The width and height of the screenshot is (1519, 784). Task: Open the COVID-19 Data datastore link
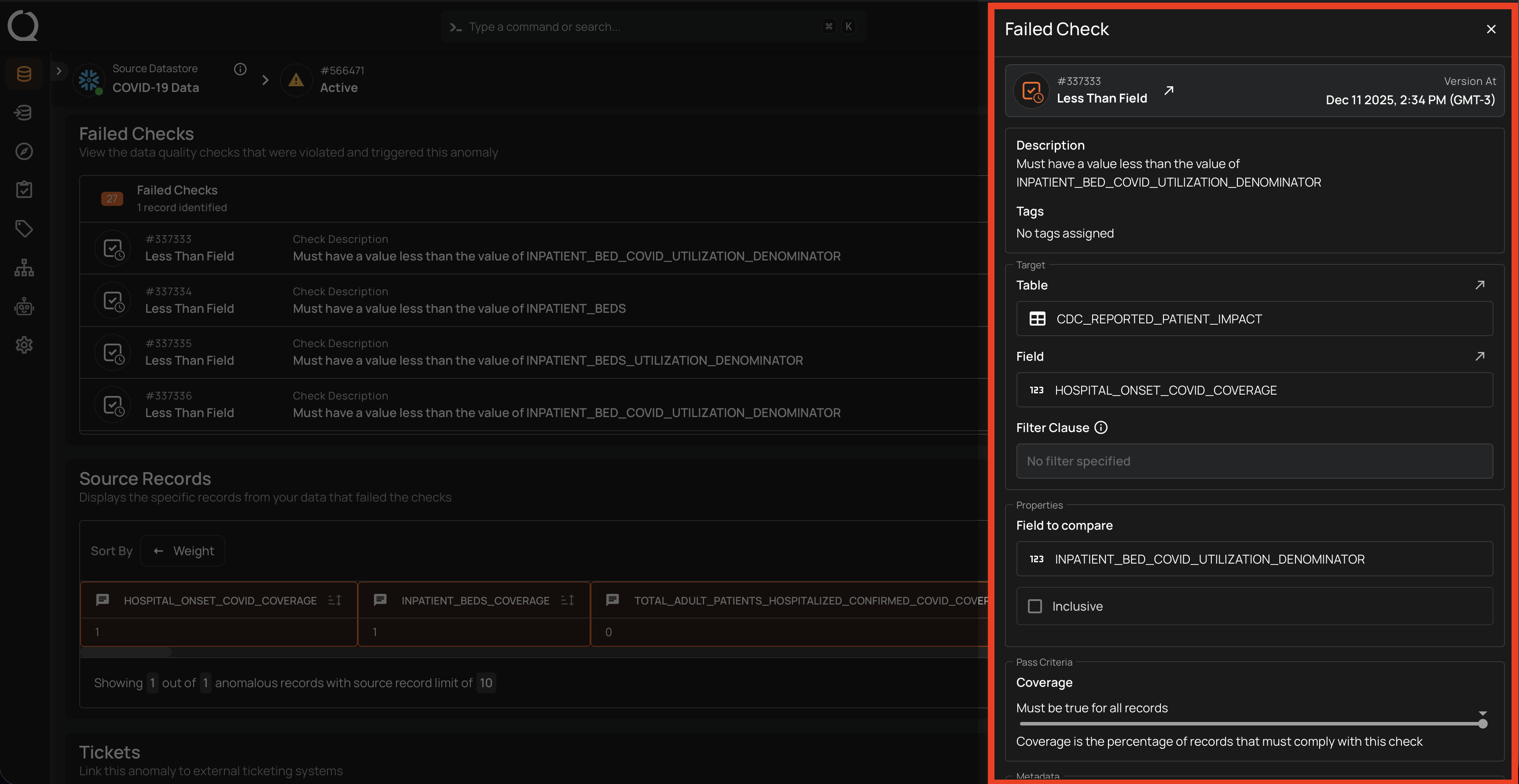click(x=156, y=88)
